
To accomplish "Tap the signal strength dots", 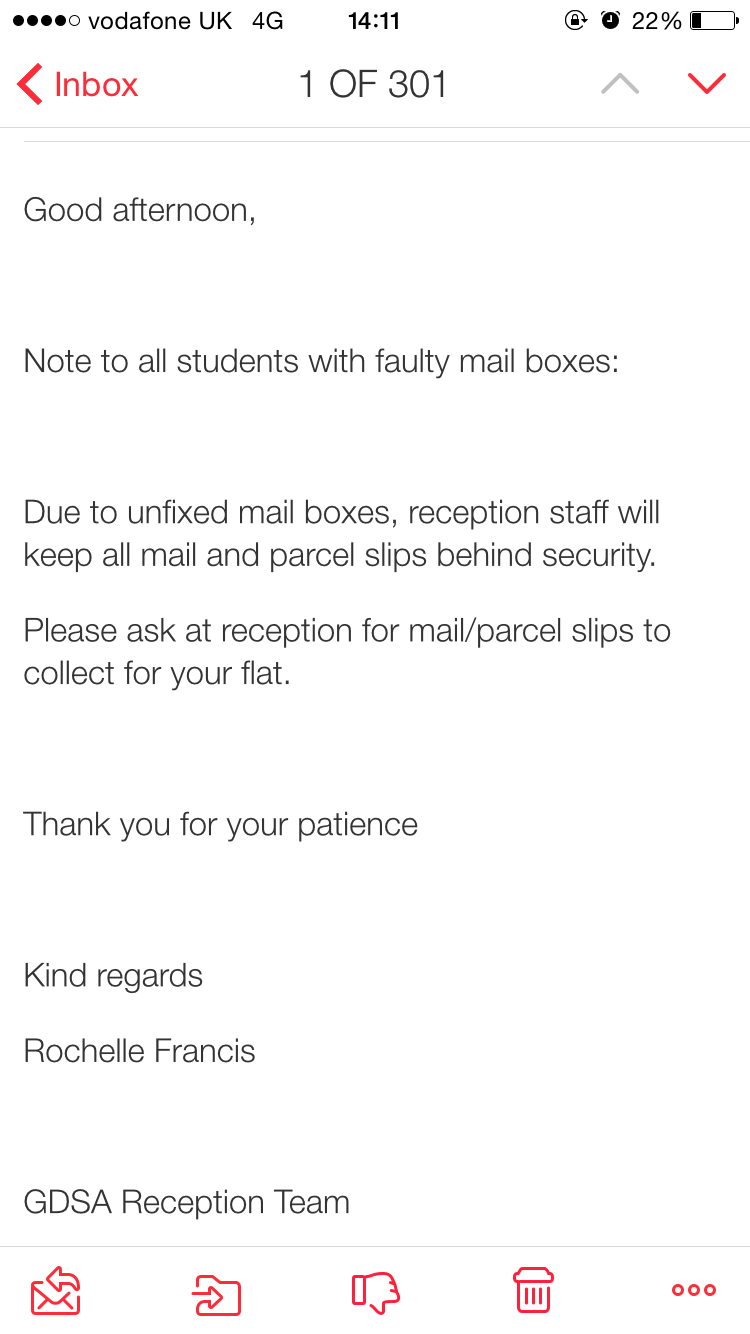I will [x=46, y=21].
